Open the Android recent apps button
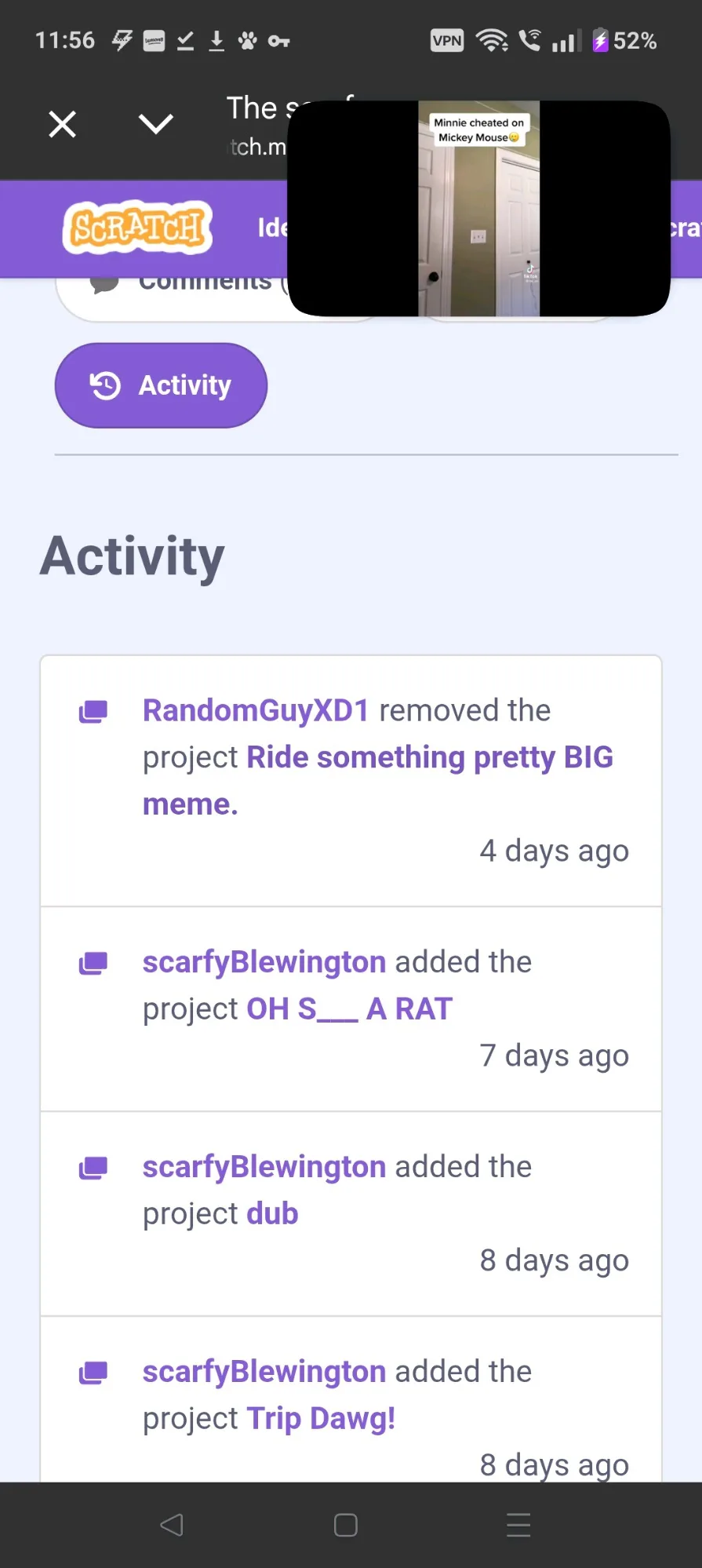702x1568 pixels. [518, 1525]
